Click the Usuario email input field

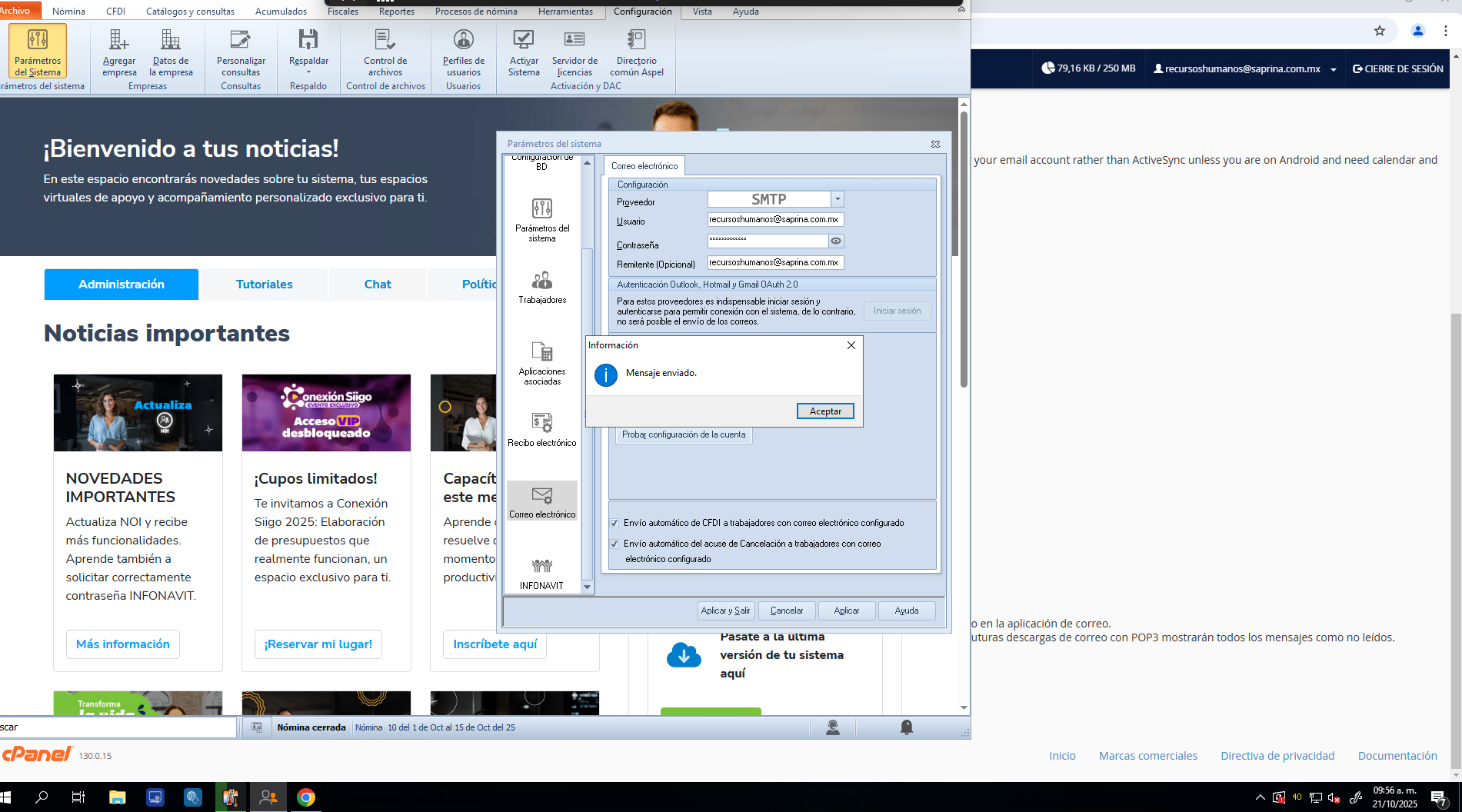[774, 220]
